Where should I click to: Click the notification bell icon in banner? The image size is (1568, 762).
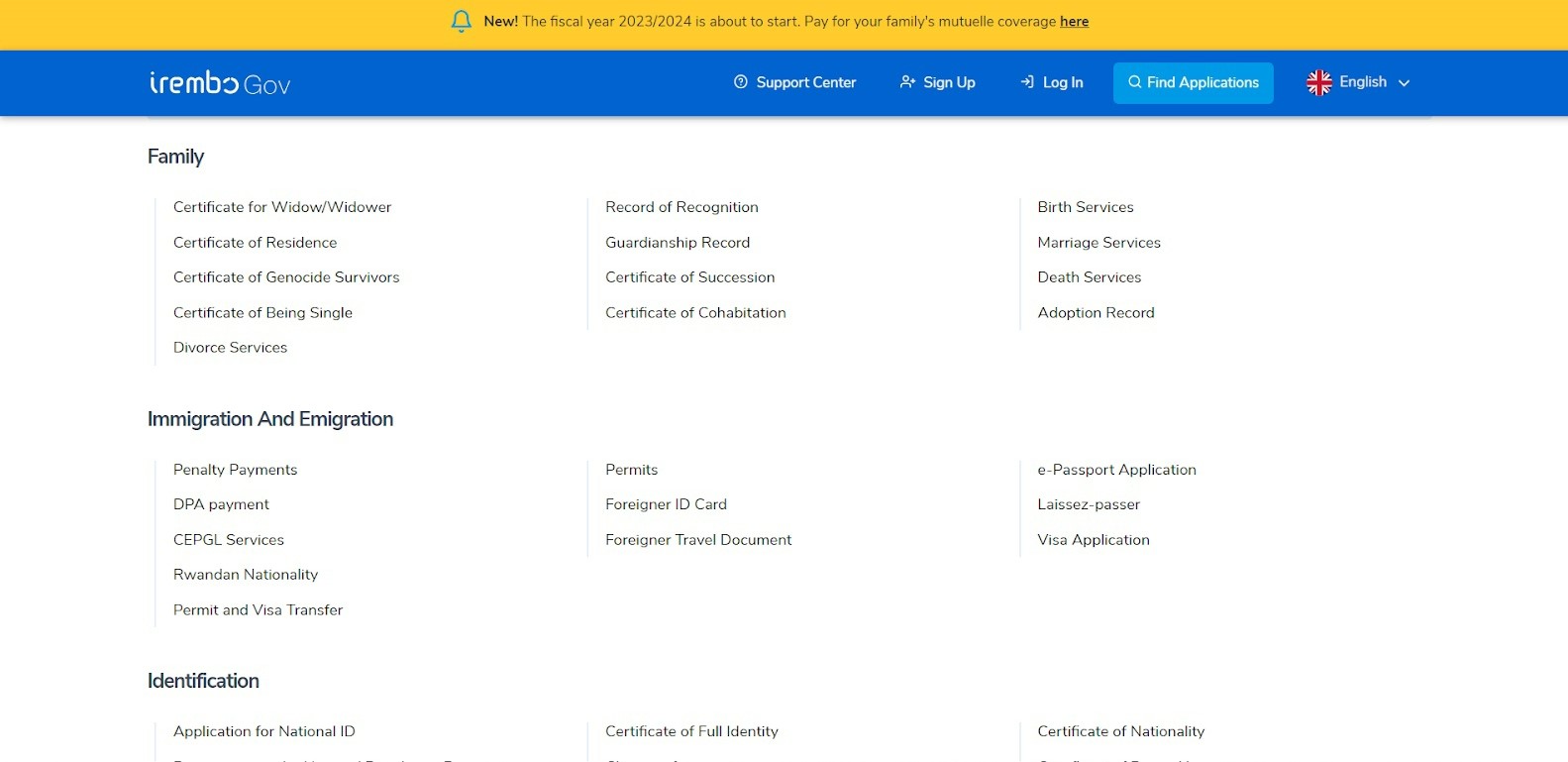click(461, 21)
